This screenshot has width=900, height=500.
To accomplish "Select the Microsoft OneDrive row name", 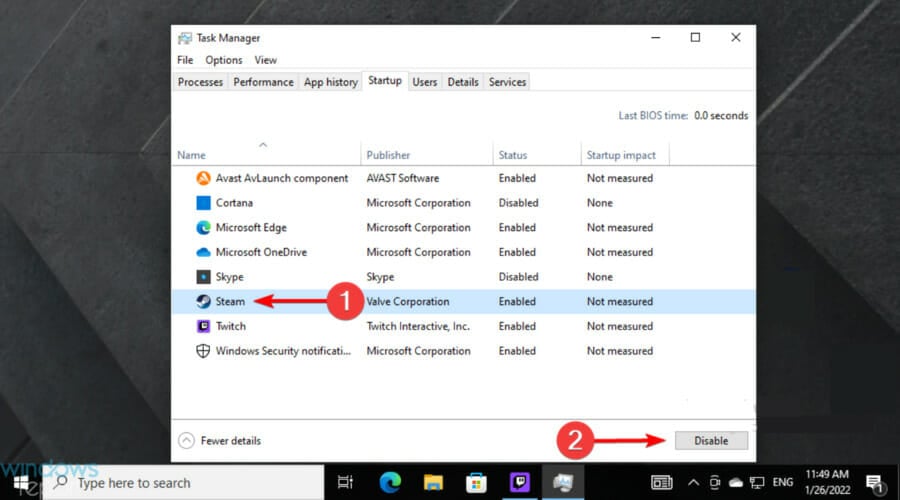I will pyautogui.click(x=261, y=252).
